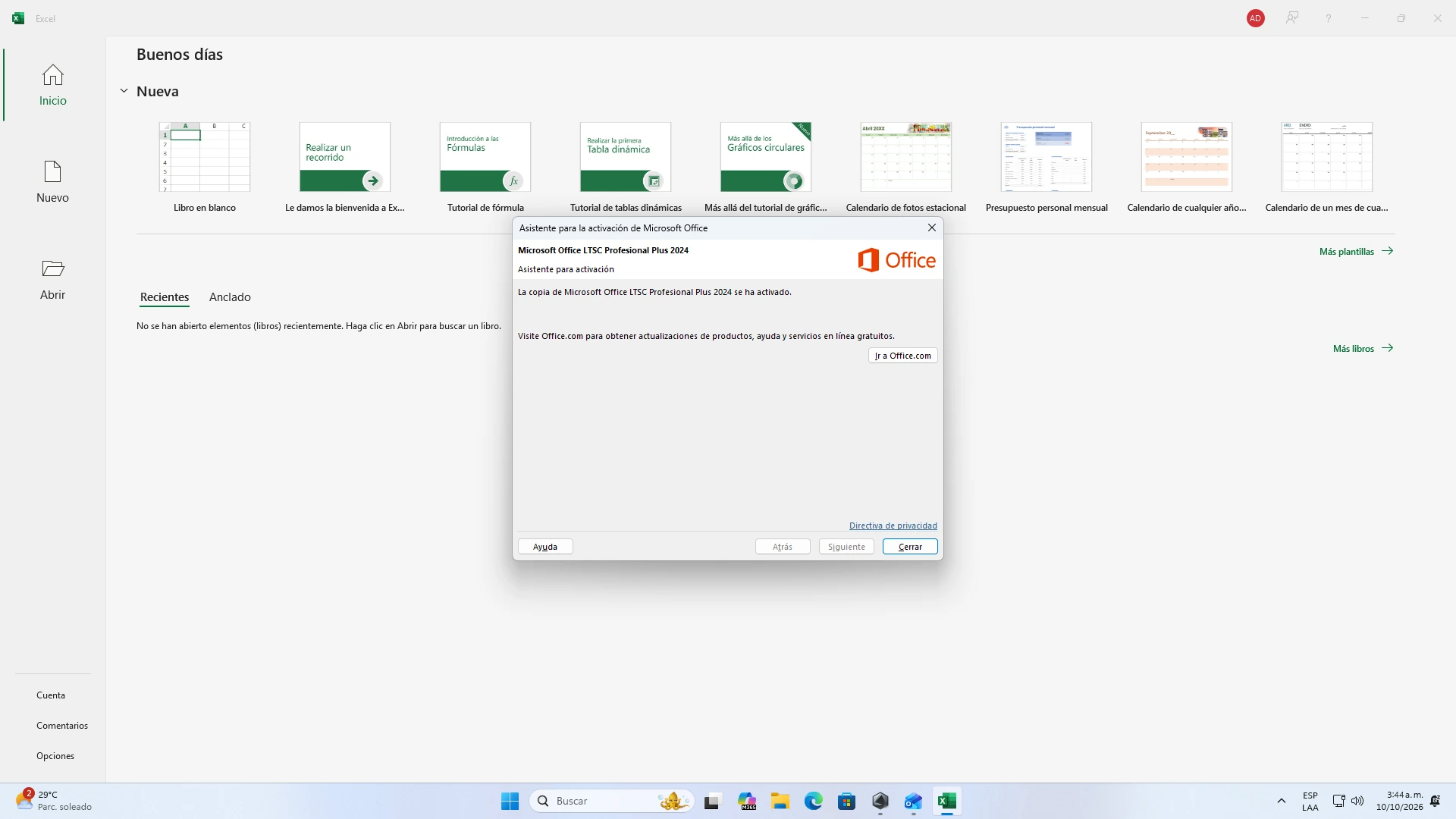Open Tutorial de tablas dinámicas template

point(626,167)
